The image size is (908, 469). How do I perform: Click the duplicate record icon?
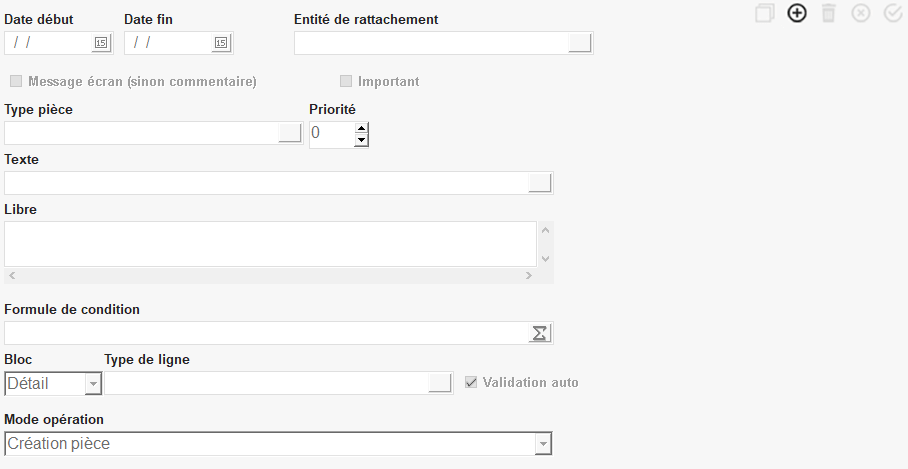765,13
